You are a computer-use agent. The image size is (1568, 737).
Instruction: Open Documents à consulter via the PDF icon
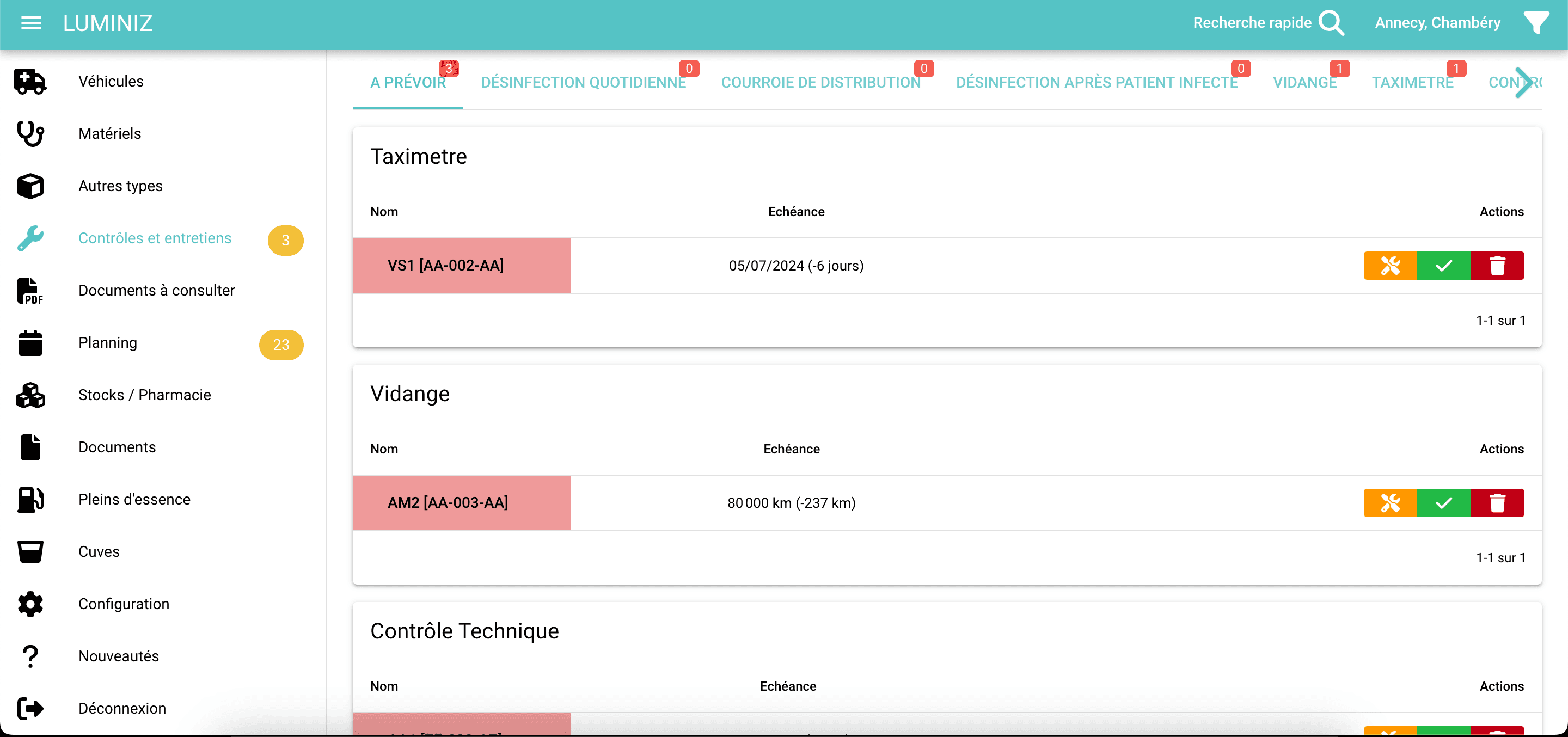29,290
